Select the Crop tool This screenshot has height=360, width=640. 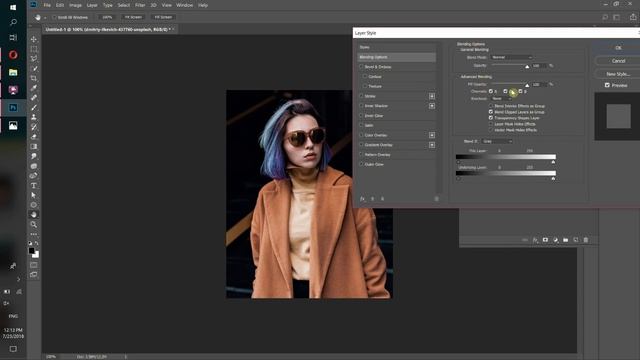[x=34, y=78]
